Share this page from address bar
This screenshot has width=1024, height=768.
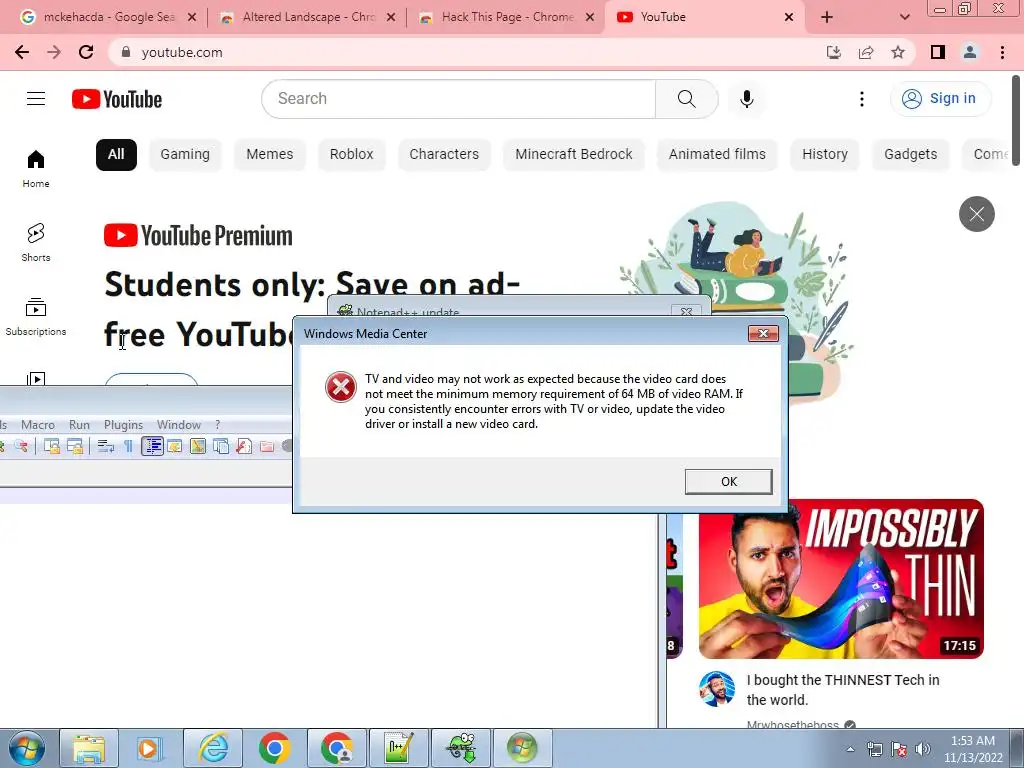click(866, 52)
